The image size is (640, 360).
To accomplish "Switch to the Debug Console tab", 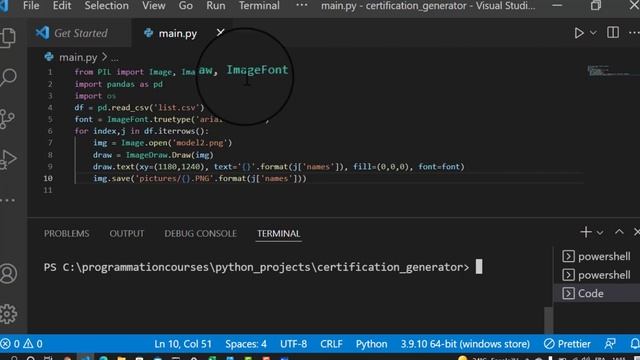I will tap(200, 233).
